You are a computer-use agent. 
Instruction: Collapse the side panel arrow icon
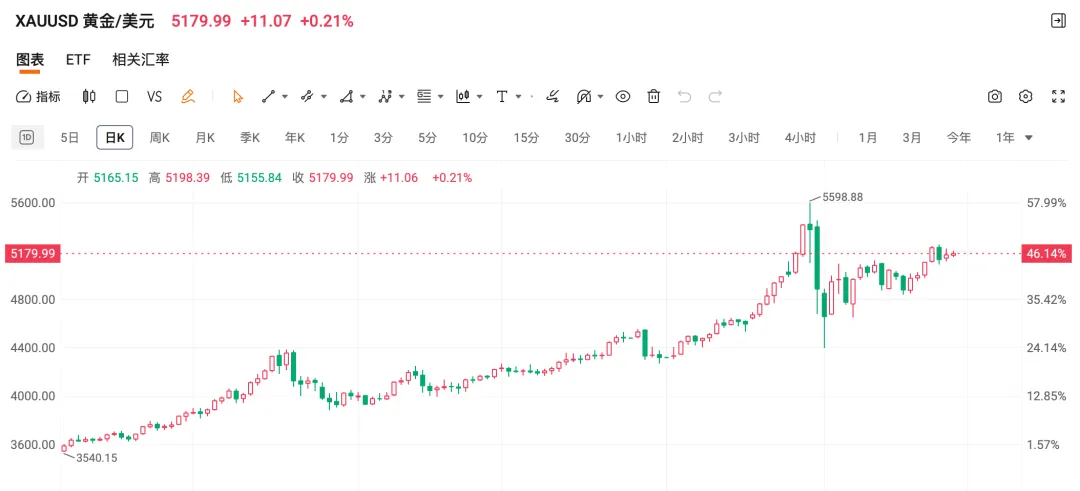click(1058, 21)
